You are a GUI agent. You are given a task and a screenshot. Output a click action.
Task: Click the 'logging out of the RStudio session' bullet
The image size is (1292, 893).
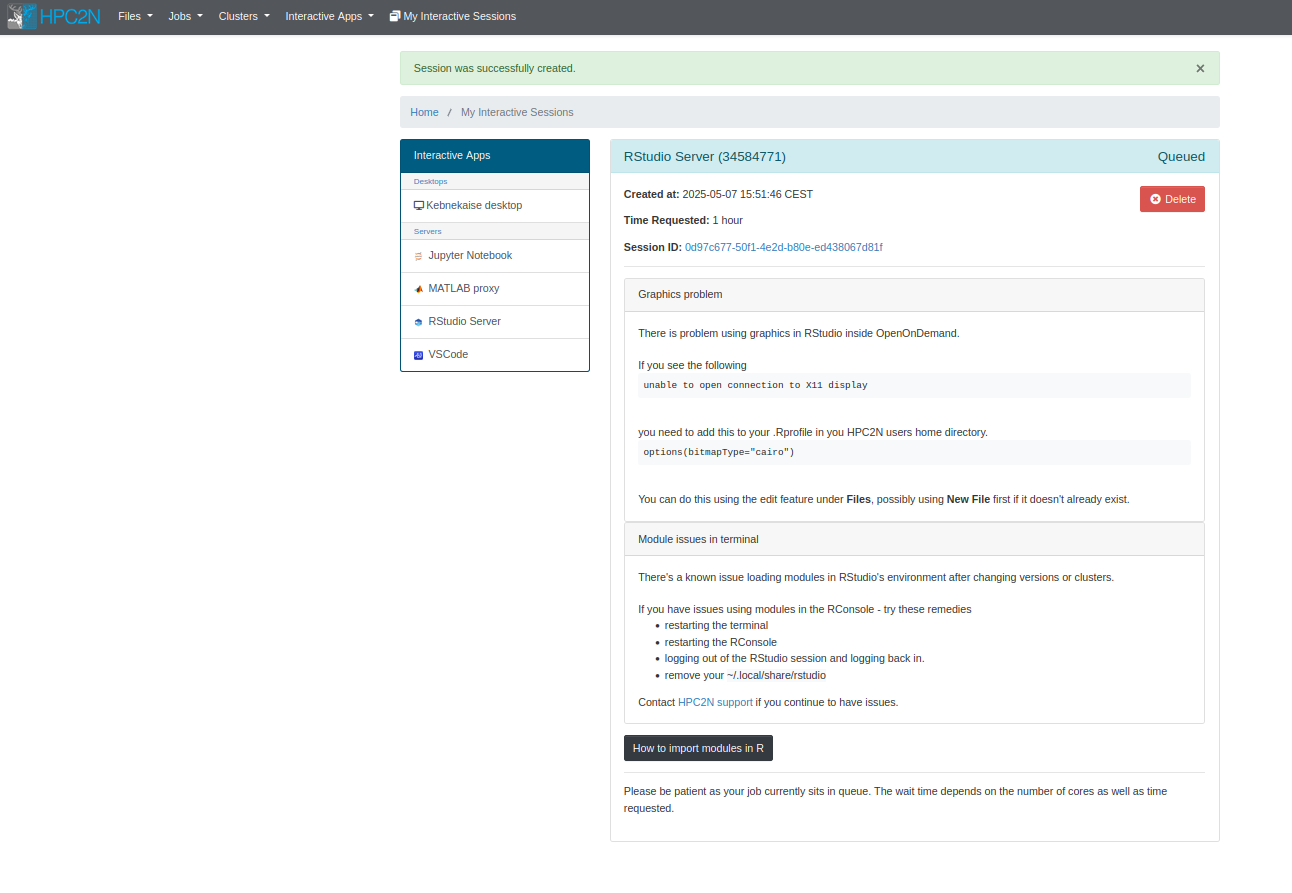point(794,658)
